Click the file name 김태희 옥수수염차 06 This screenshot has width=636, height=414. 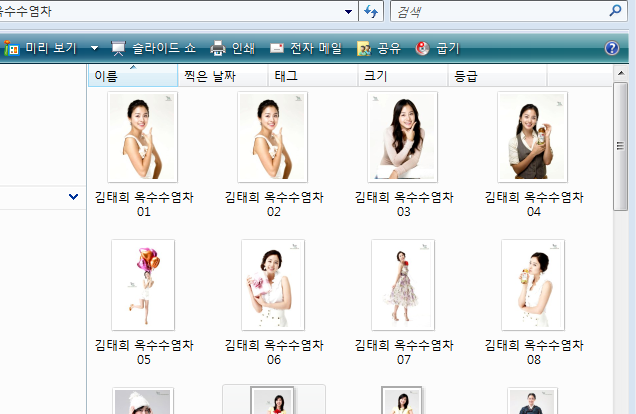tap(274, 352)
